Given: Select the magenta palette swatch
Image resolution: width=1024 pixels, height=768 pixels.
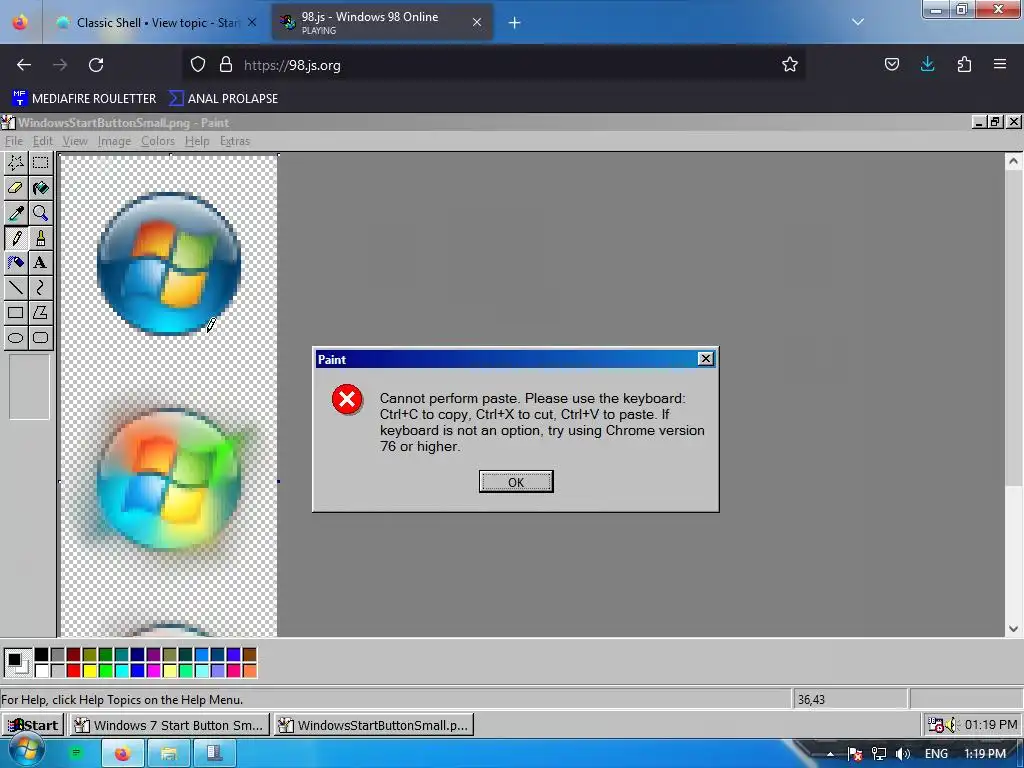Looking at the screenshot, I should [x=153, y=670].
